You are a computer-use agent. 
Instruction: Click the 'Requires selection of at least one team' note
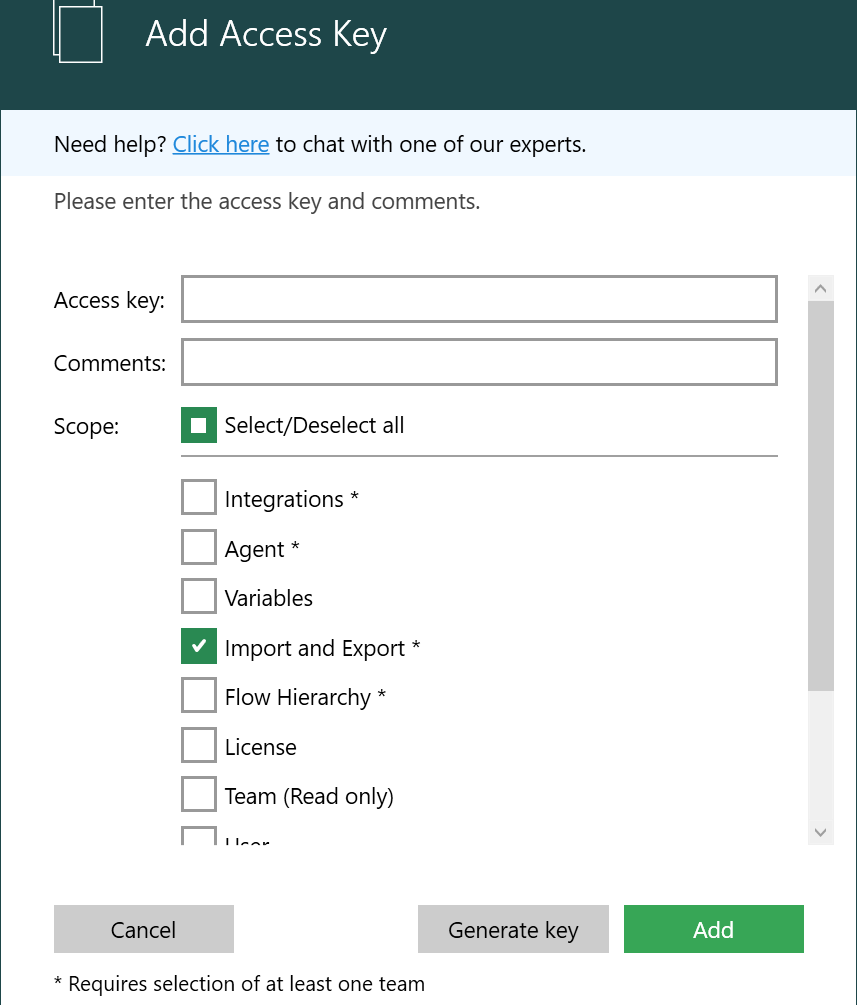pyautogui.click(x=239, y=984)
